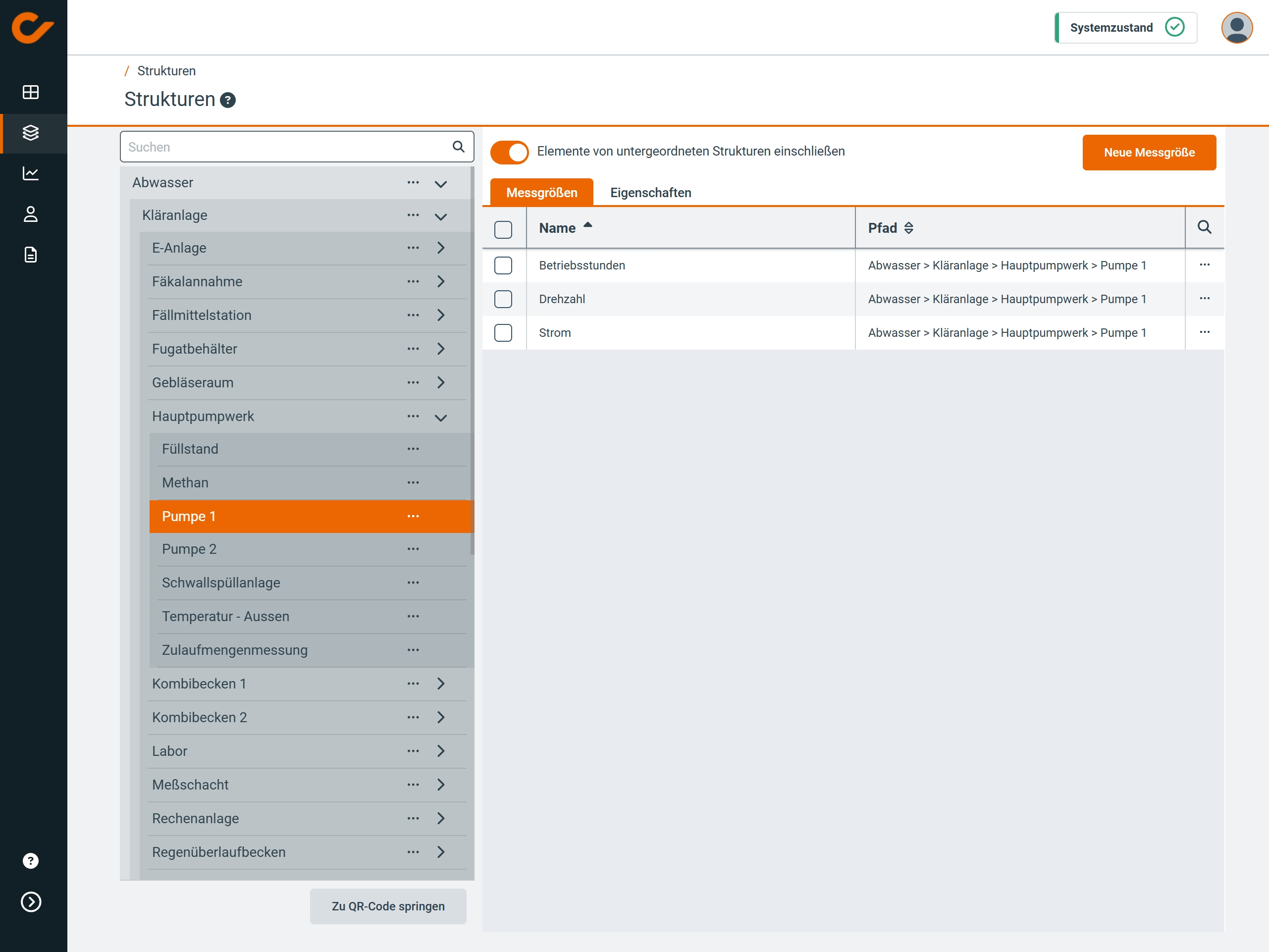Switch to the Eigenschaften tab

point(650,193)
